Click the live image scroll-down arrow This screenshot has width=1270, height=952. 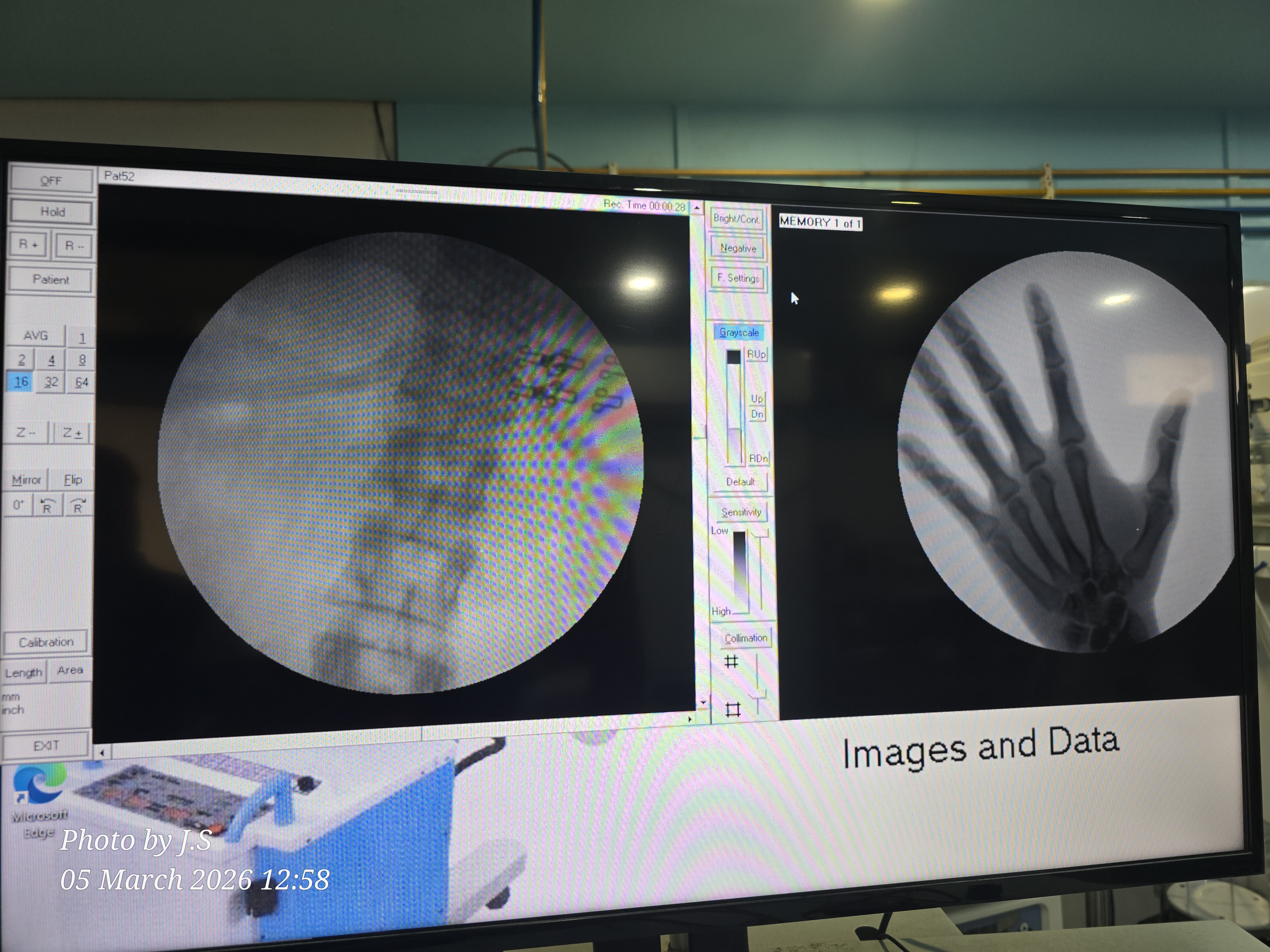[703, 702]
